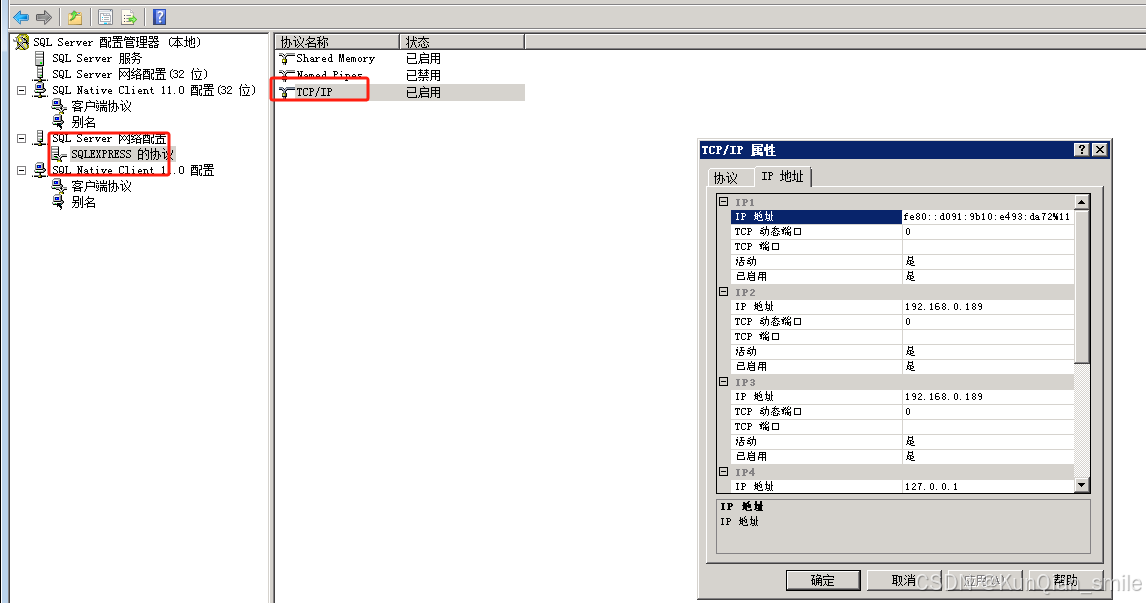
Task: Collapse the IP1 group
Action: [724, 202]
